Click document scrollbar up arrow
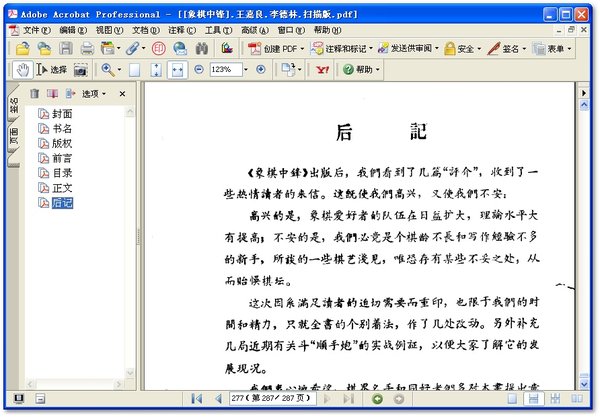Image resolution: width=600 pixels, height=417 pixels. pos(584,105)
